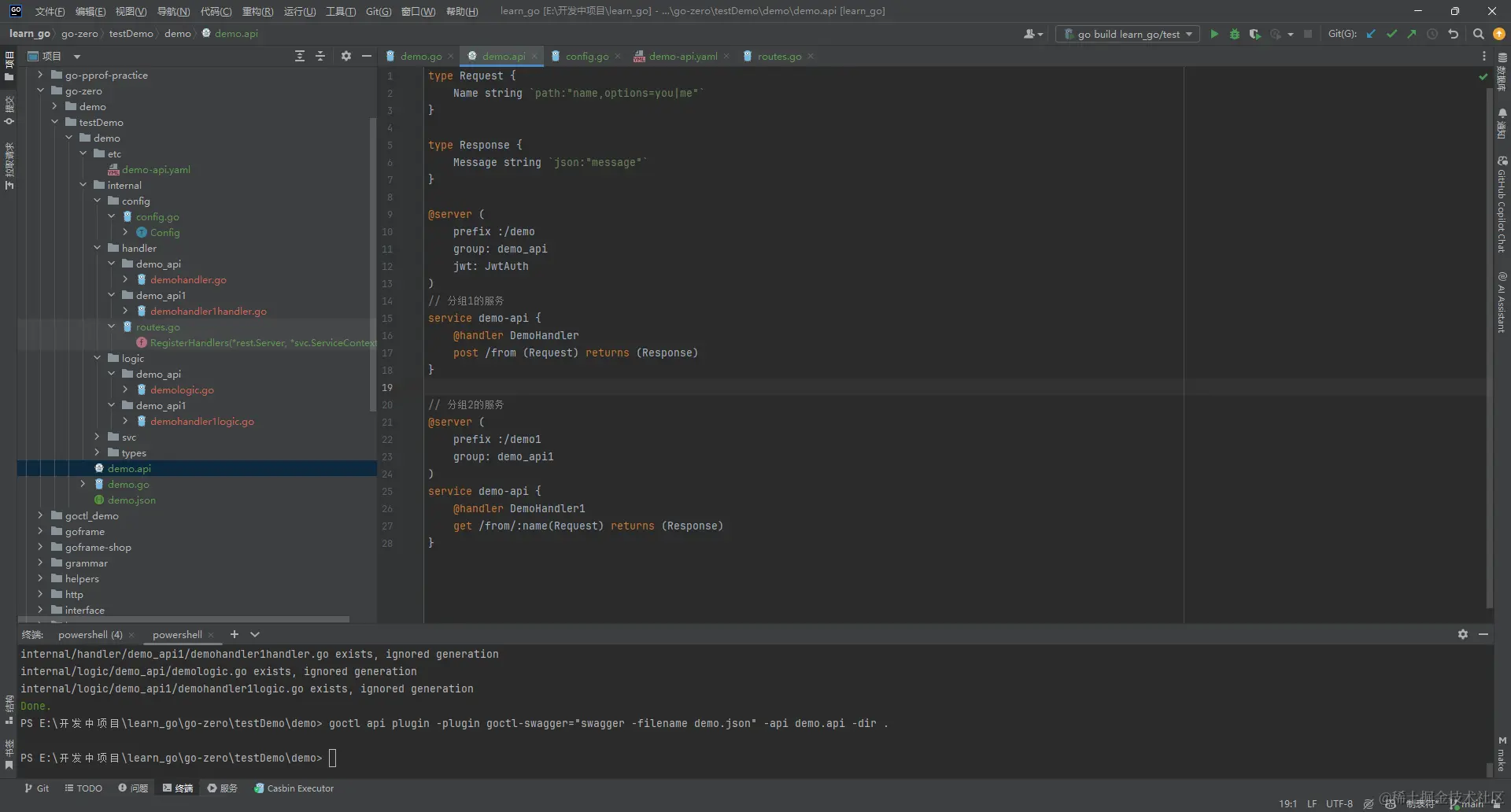Click the testDemo breadcrumb
Image resolution: width=1511 pixels, height=812 pixels.
(131, 33)
